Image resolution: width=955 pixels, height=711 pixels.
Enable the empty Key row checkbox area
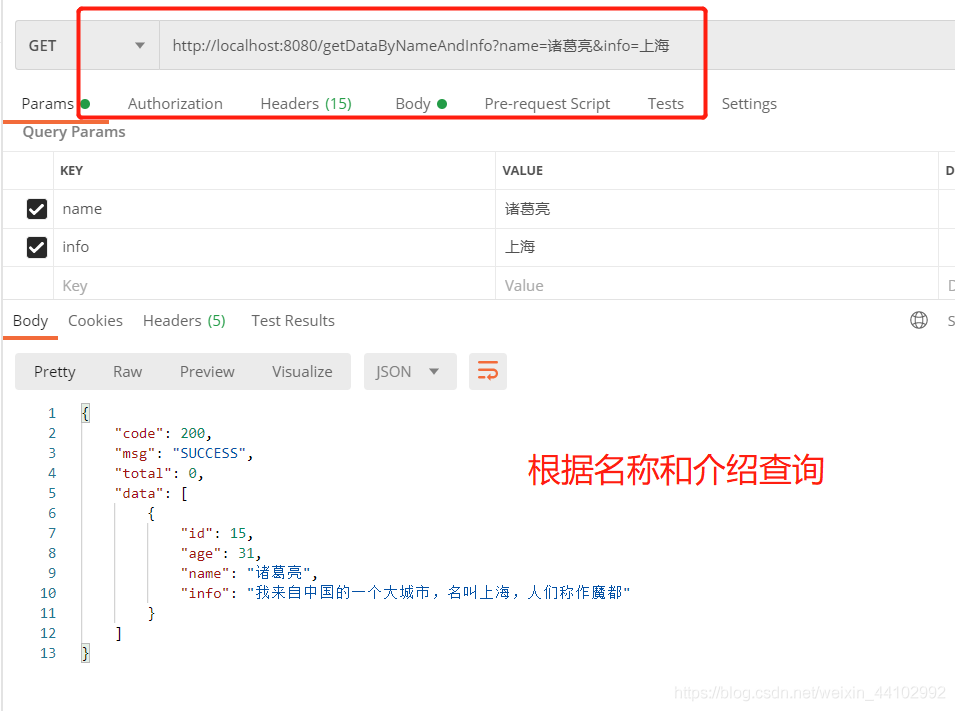(37, 285)
